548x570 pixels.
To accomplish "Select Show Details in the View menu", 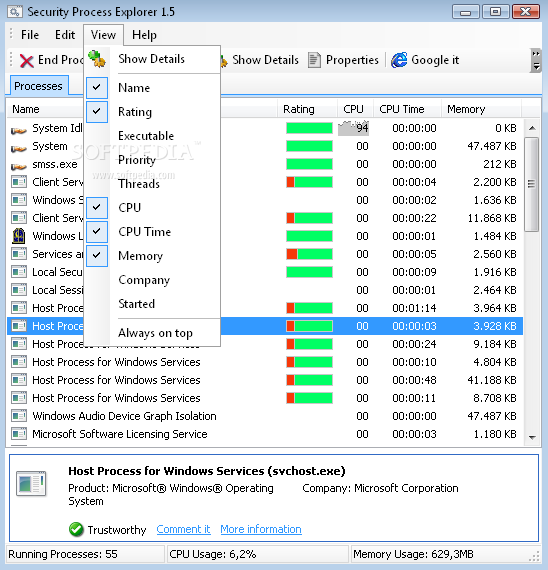I will (152, 59).
